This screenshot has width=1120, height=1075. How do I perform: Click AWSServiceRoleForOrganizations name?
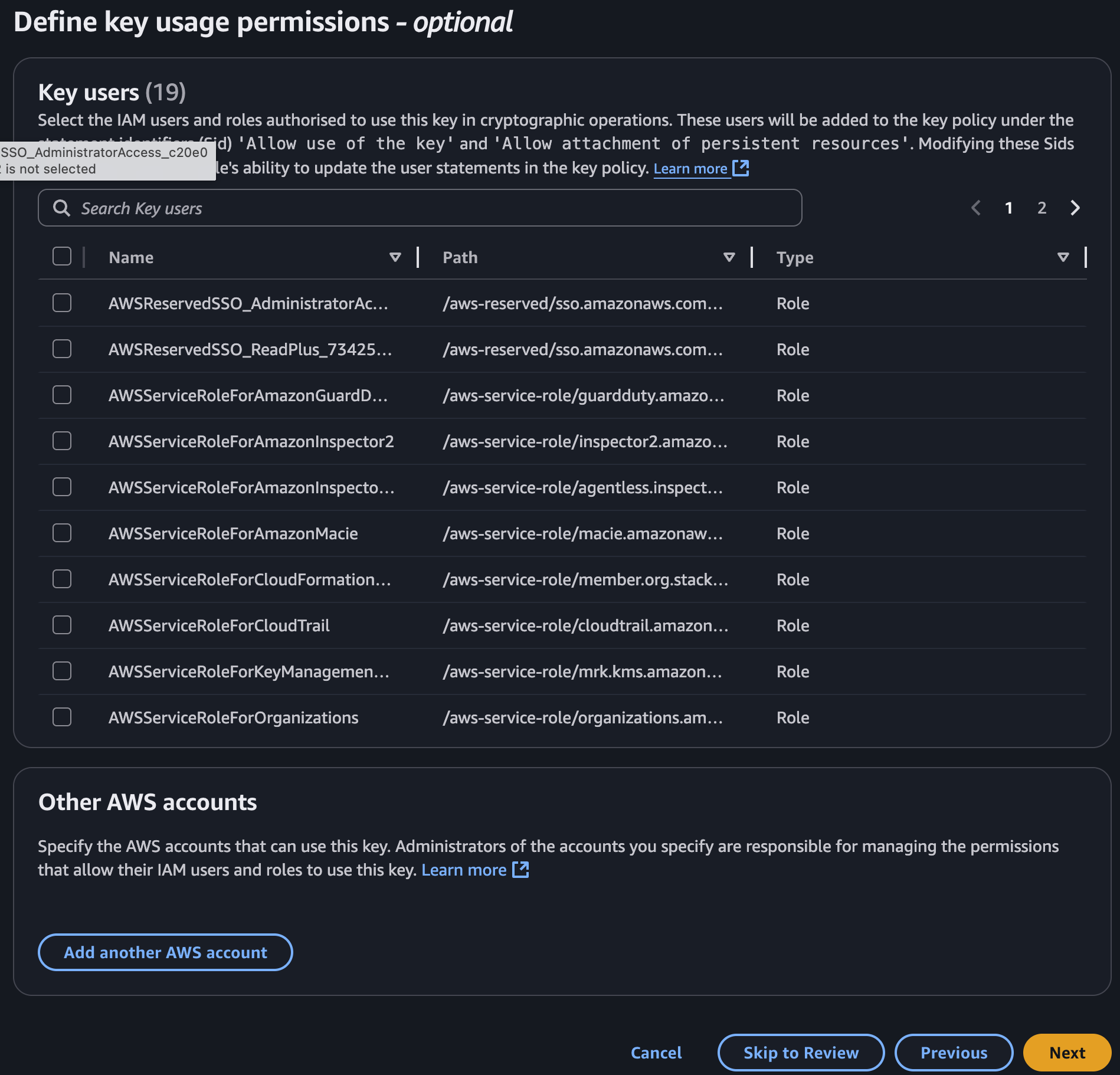pos(233,717)
